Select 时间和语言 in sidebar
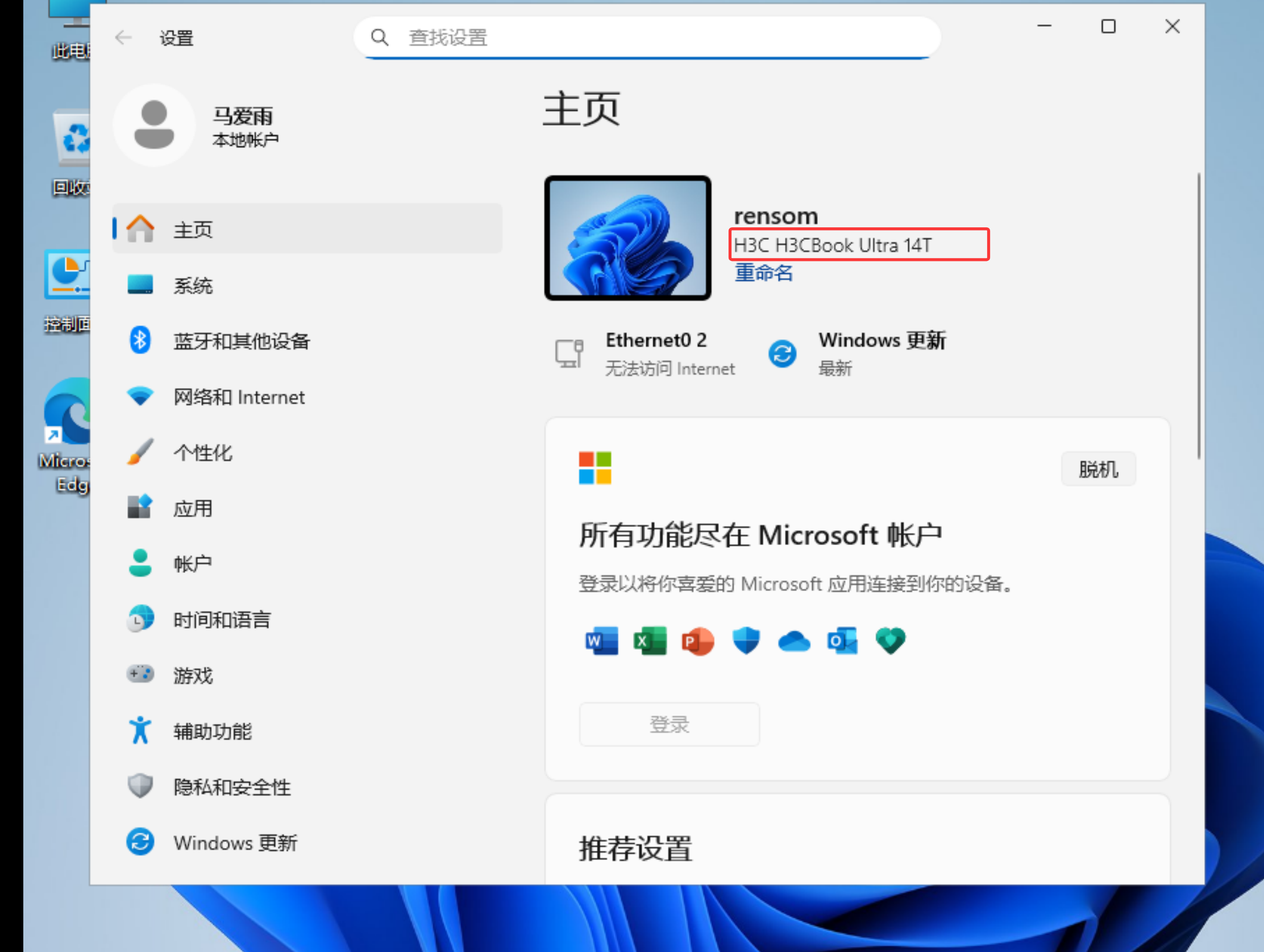 (222, 620)
